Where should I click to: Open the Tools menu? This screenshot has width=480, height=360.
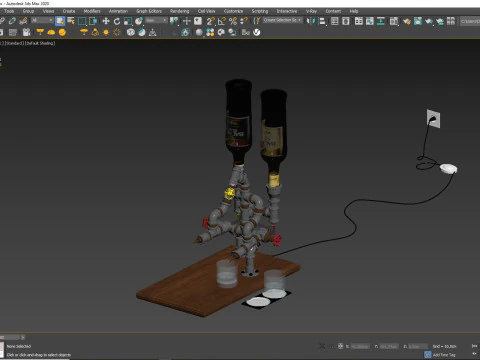click(x=9, y=11)
